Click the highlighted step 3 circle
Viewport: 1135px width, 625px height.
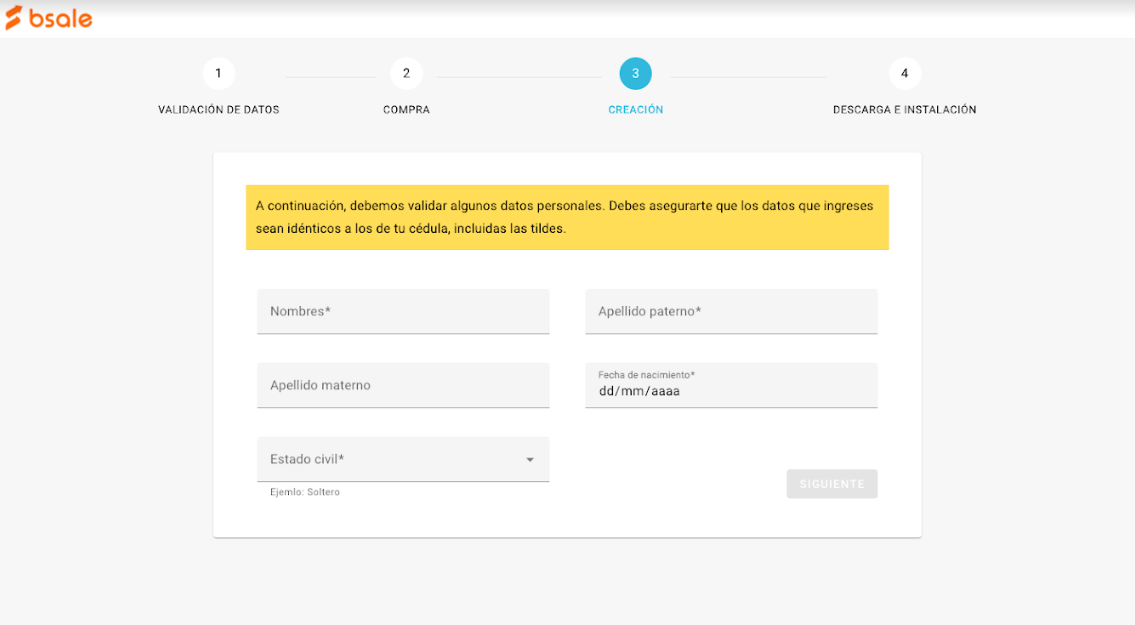click(636, 73)
